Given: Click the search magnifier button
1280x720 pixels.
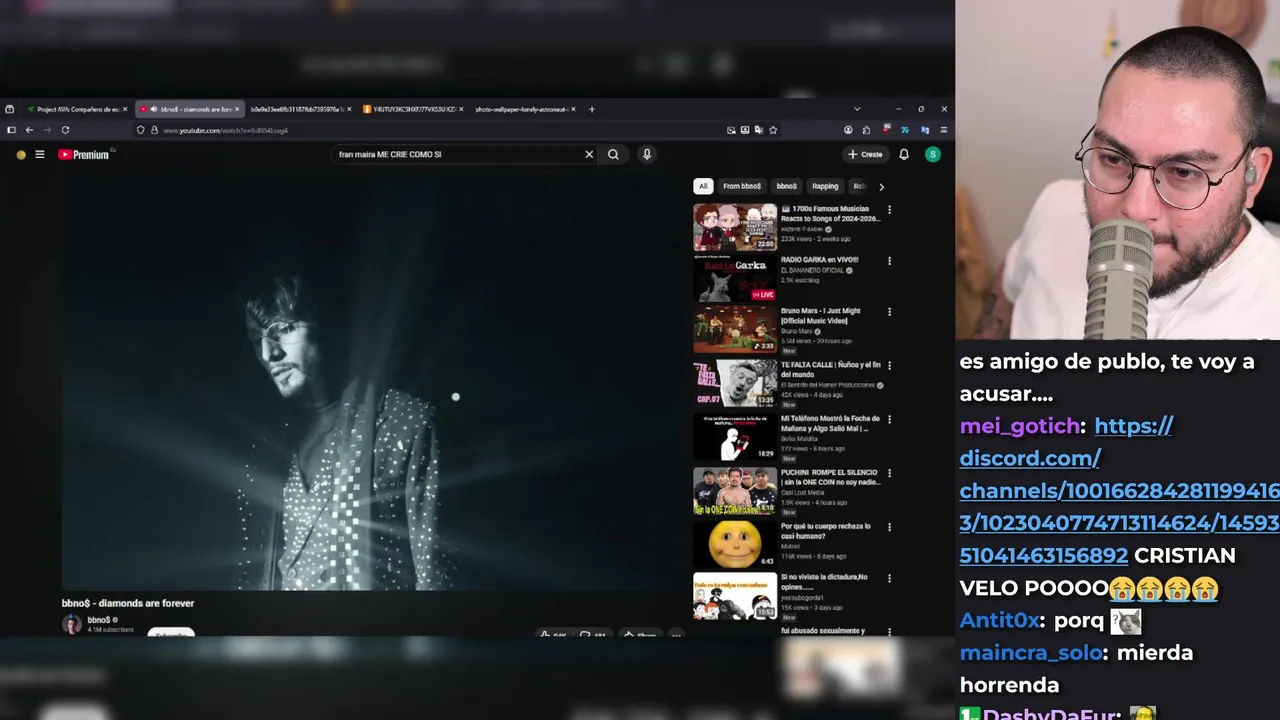Looking at the screenshot, I should [x=613, y=154].
